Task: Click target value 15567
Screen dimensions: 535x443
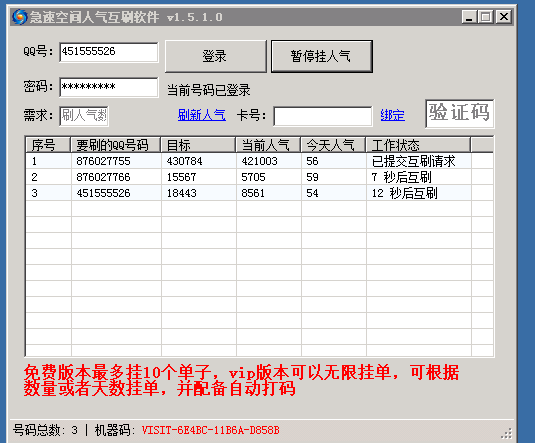Action: pyautogui.click(x=182, y=177)
